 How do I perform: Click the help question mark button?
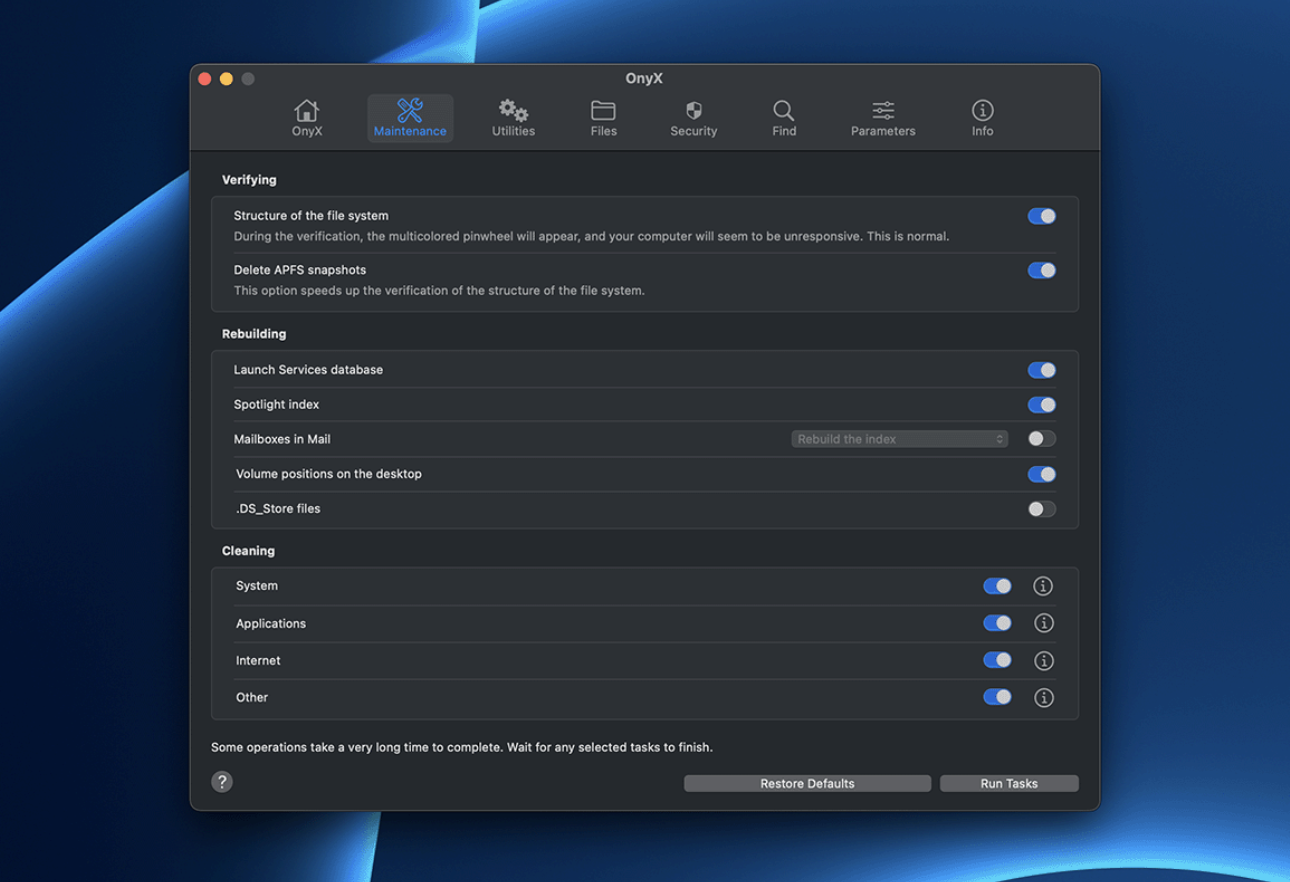pos(222,782)
